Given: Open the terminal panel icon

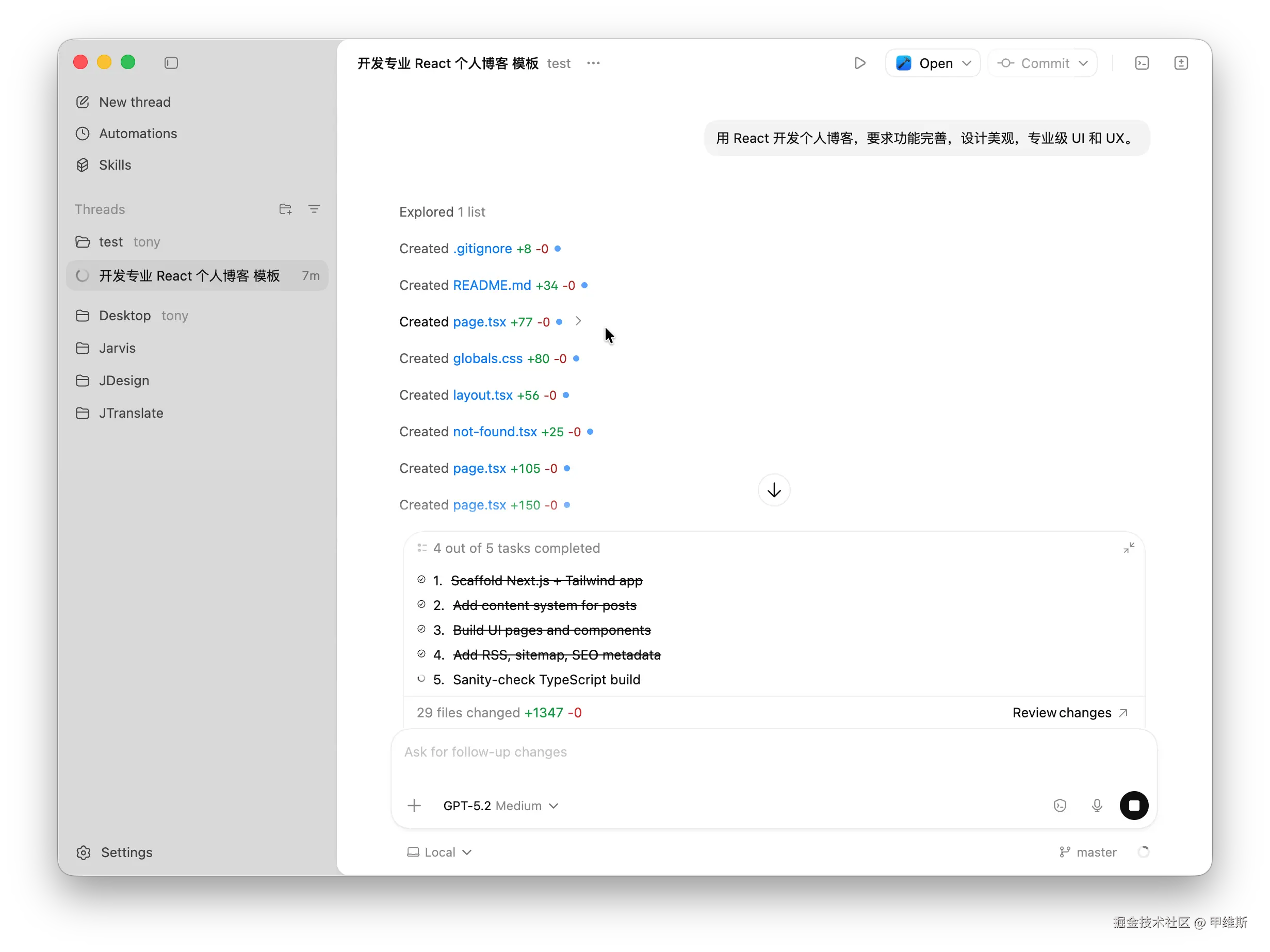Looking at the screenshot, I should (1142, 63).
